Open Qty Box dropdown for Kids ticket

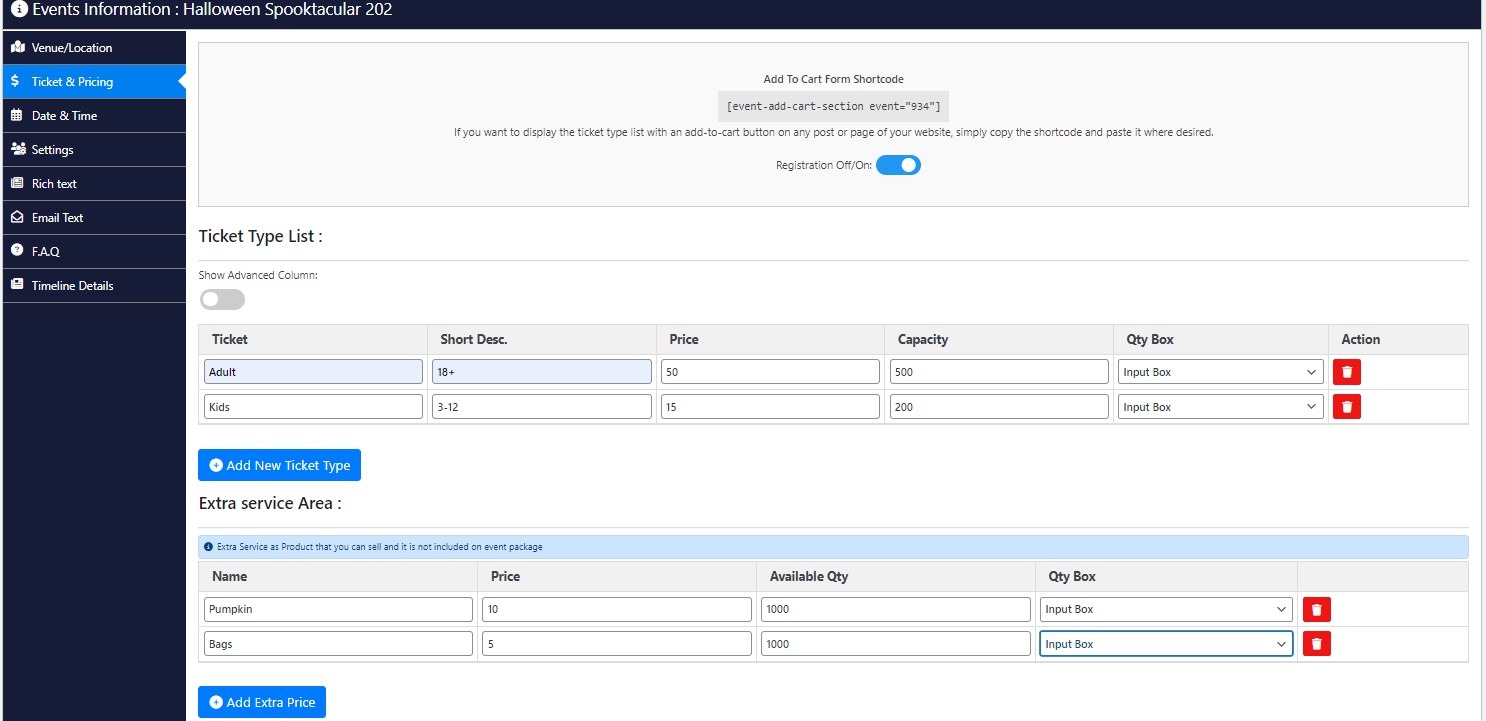pos(1220,407)
